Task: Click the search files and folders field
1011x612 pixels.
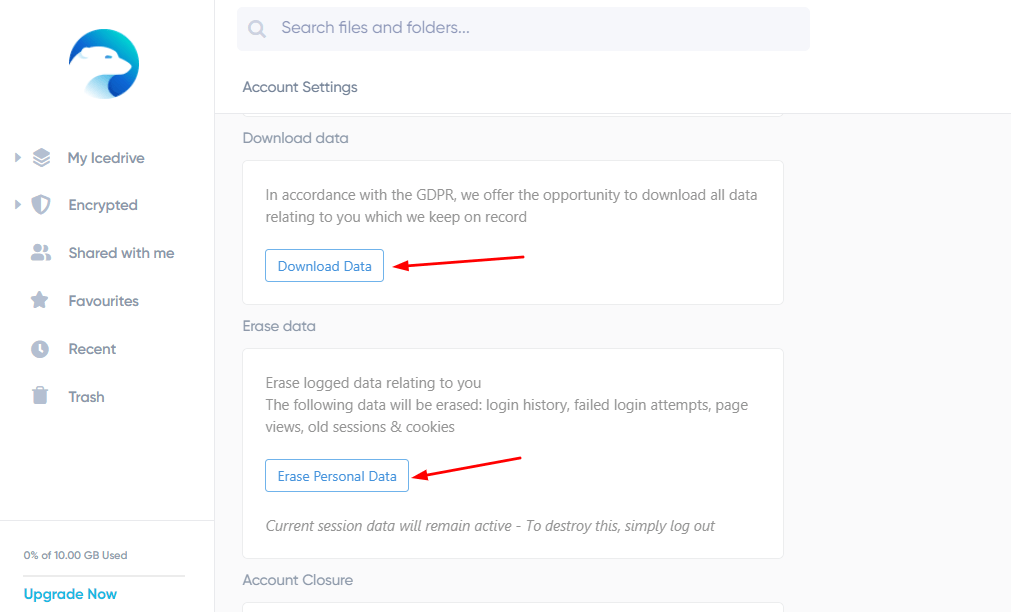Action: tap(522, 28)
